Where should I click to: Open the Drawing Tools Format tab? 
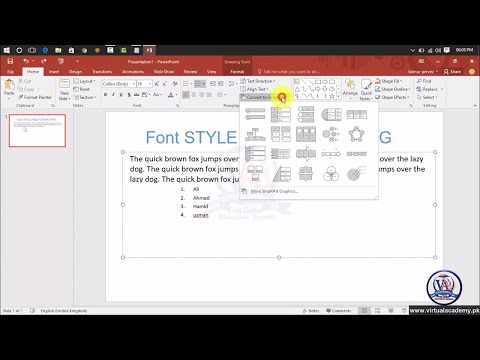pyautogui.click(x=237, y=71)
